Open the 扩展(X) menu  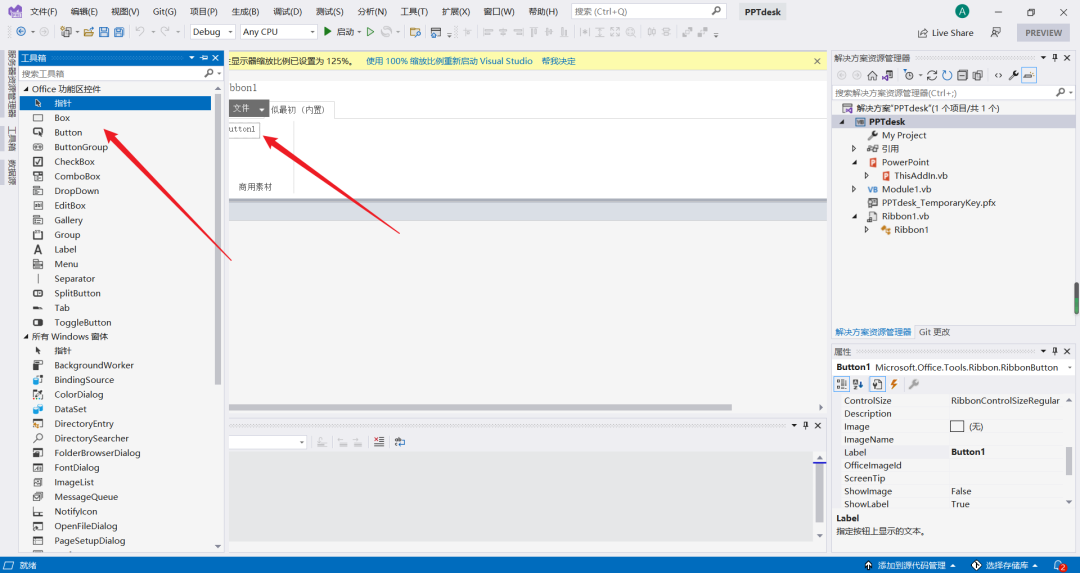456,12
